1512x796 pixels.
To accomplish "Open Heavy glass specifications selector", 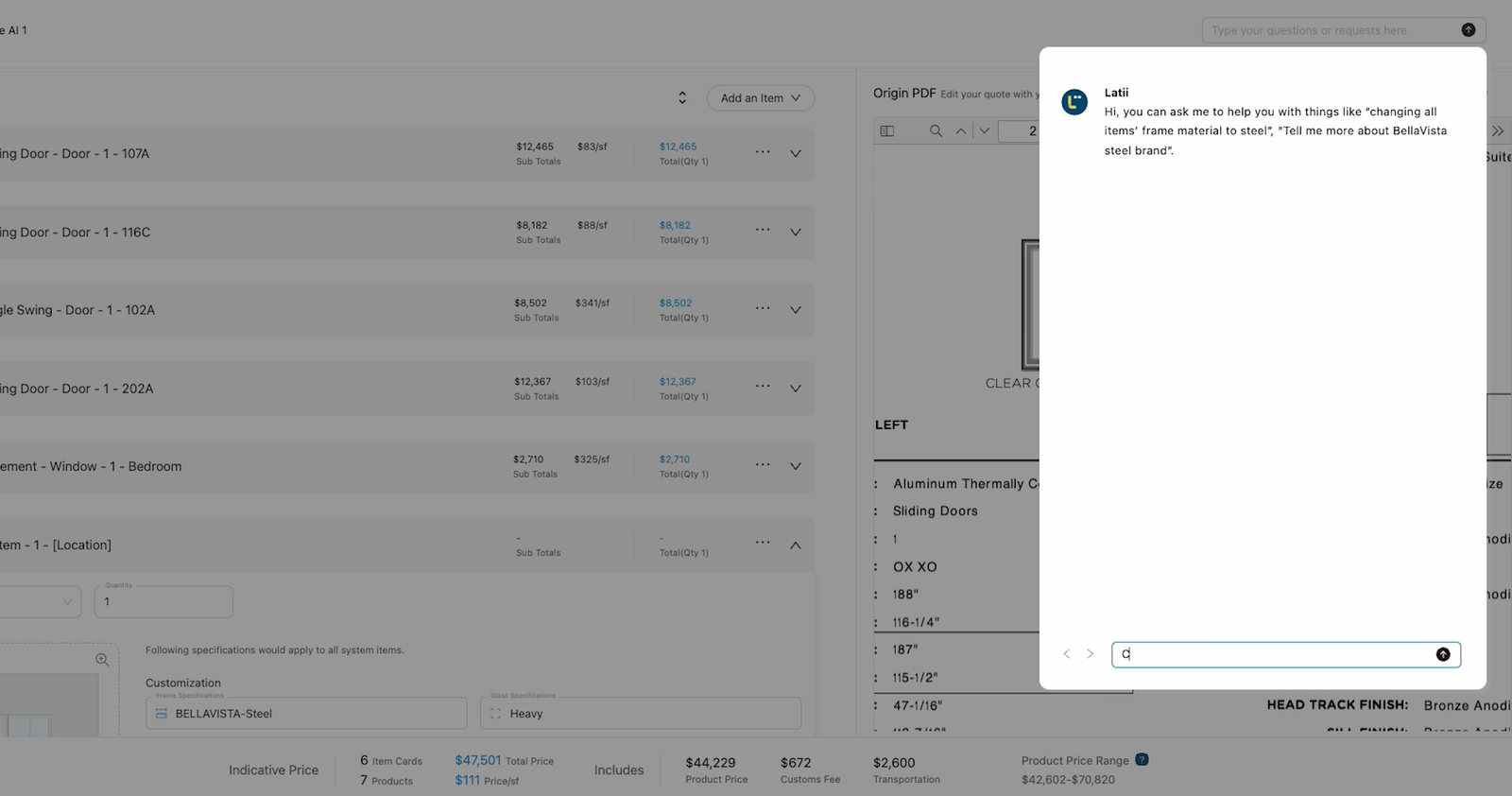I will pos(641,714).
